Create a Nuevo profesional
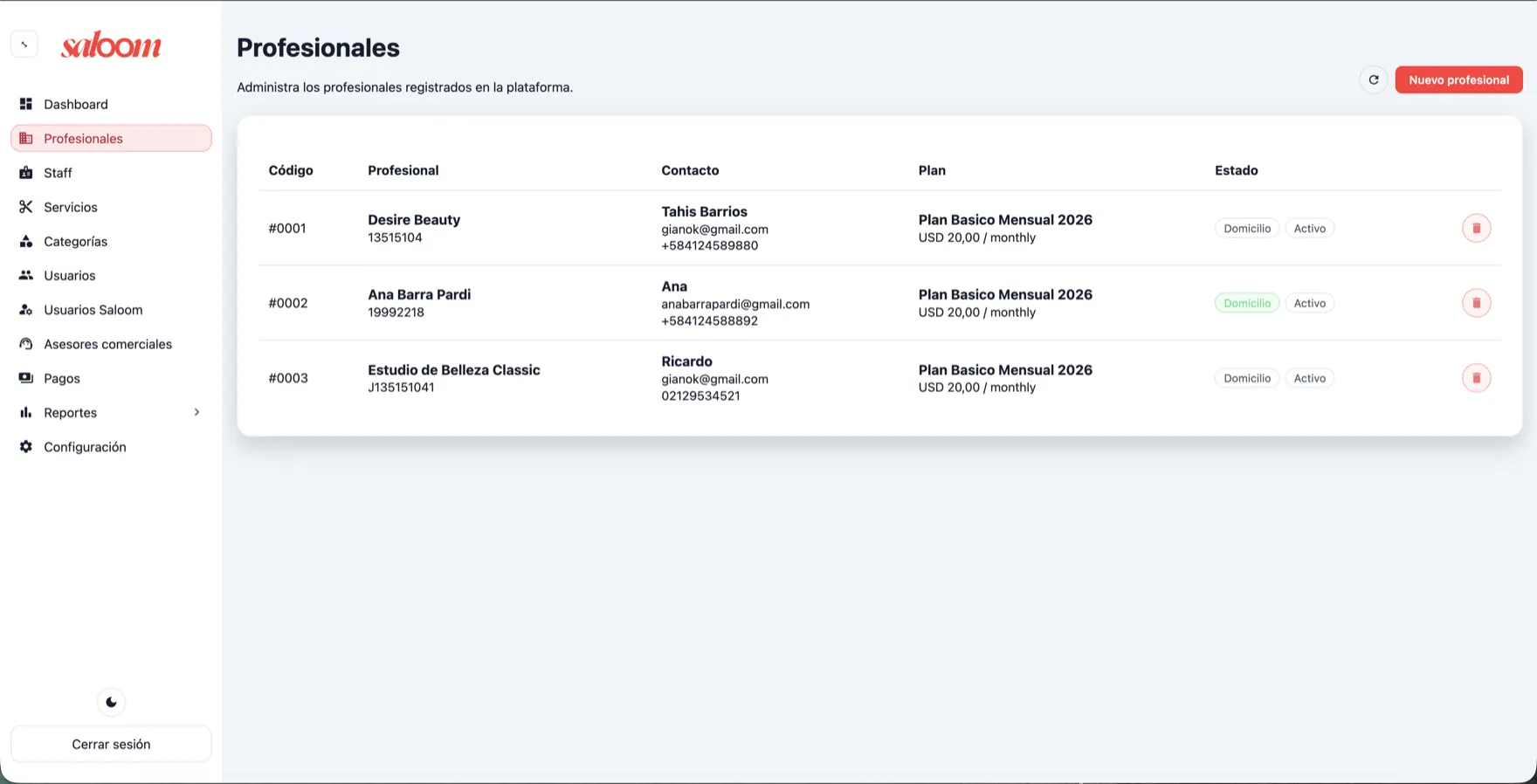 1458,79
